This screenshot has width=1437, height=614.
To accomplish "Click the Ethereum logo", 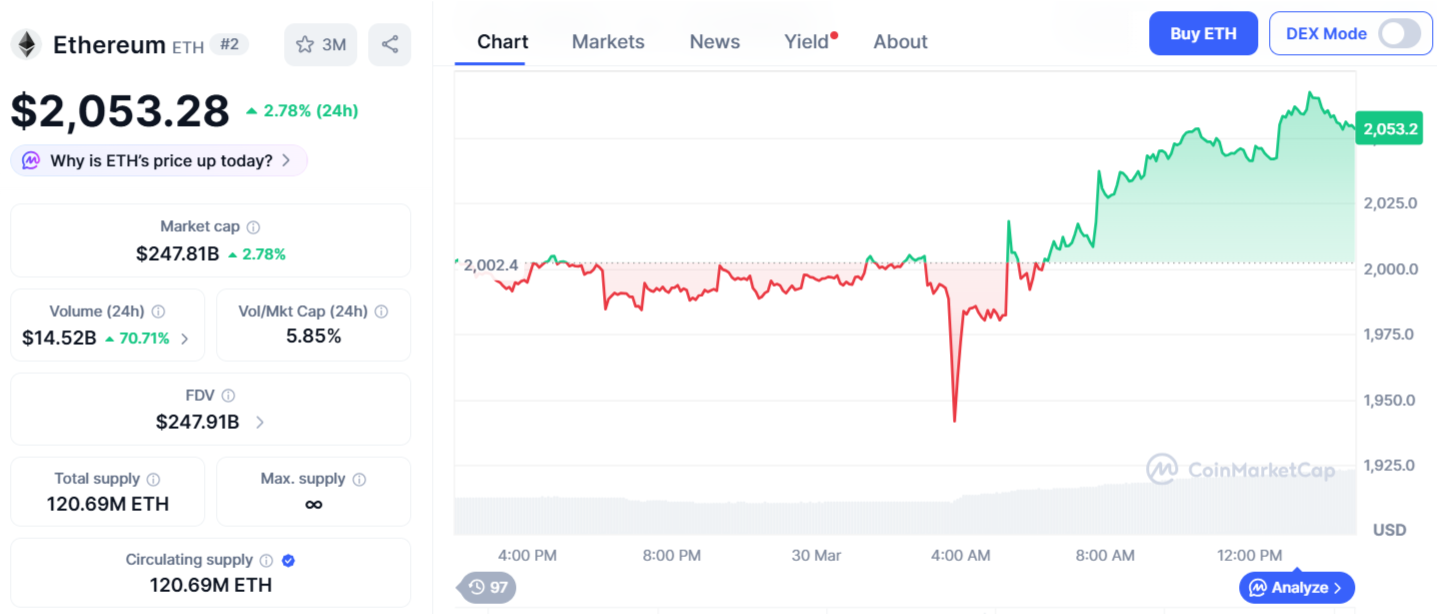I will click(x=29, y=44).
